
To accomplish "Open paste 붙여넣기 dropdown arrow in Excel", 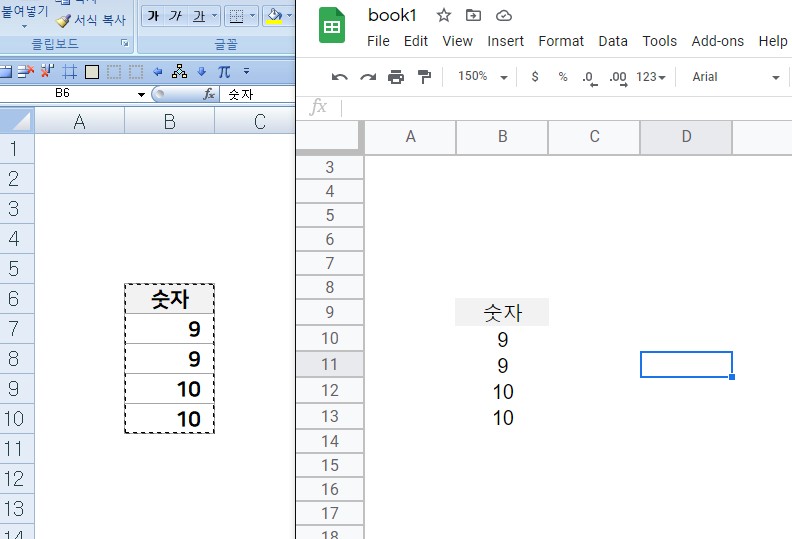I will coord(24,26).
